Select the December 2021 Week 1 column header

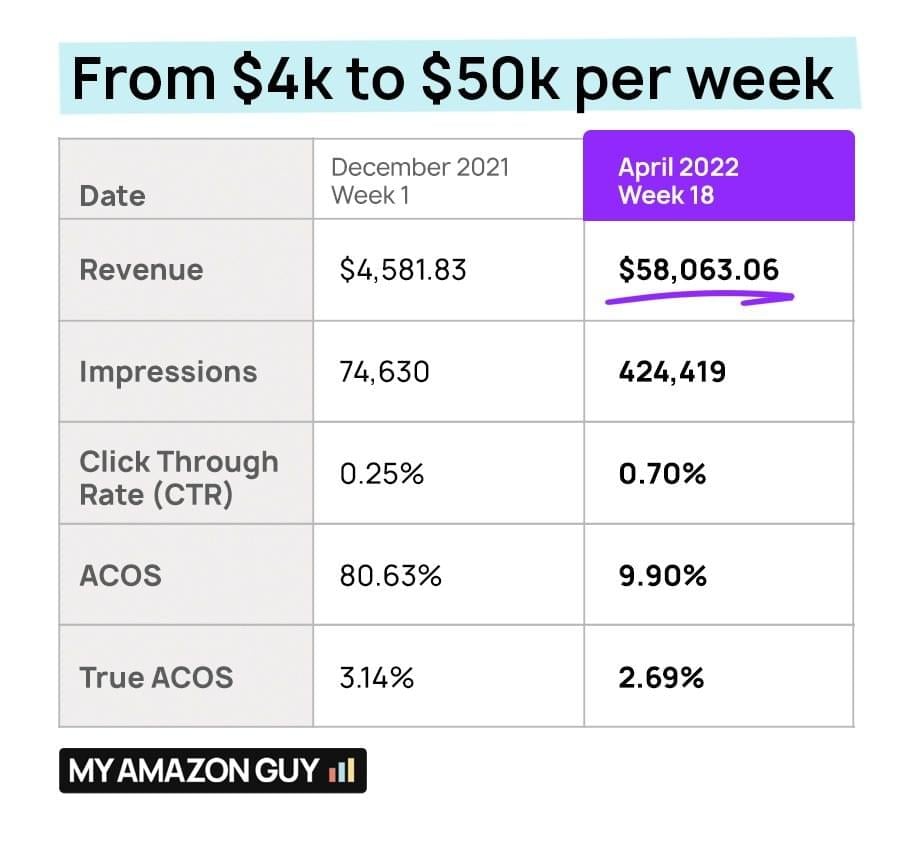pyautogui.click(x=420, y=180)
